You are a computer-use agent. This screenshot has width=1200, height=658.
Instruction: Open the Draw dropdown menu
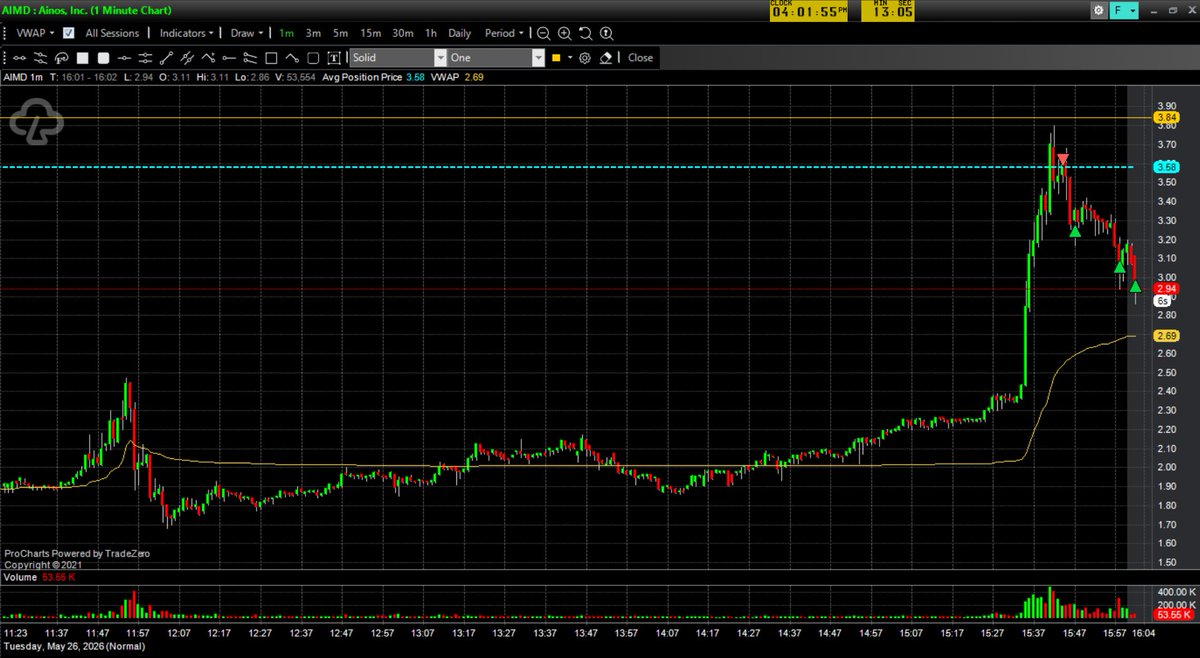(247, 33)
